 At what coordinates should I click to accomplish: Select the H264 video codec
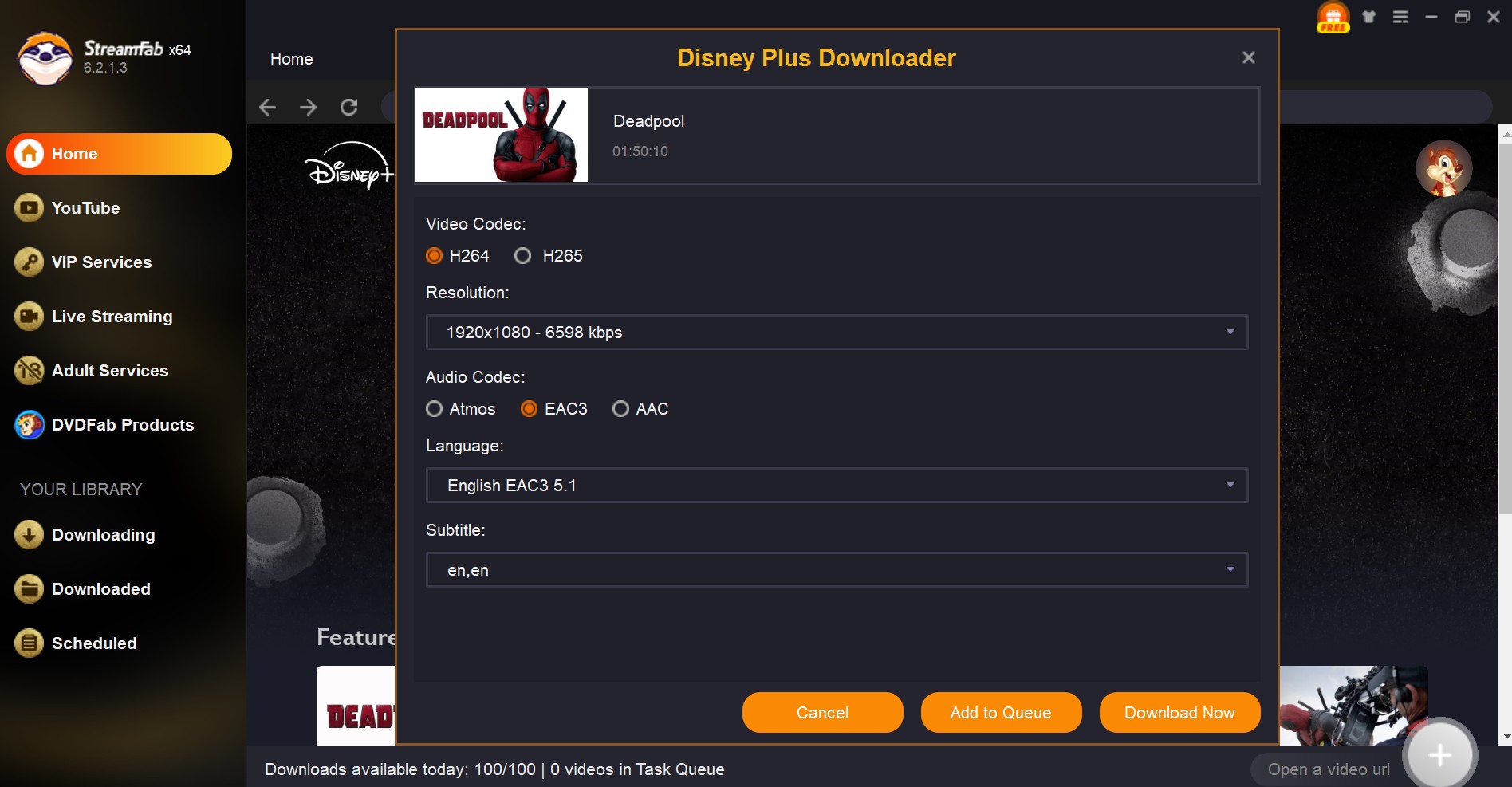[458, 256]
